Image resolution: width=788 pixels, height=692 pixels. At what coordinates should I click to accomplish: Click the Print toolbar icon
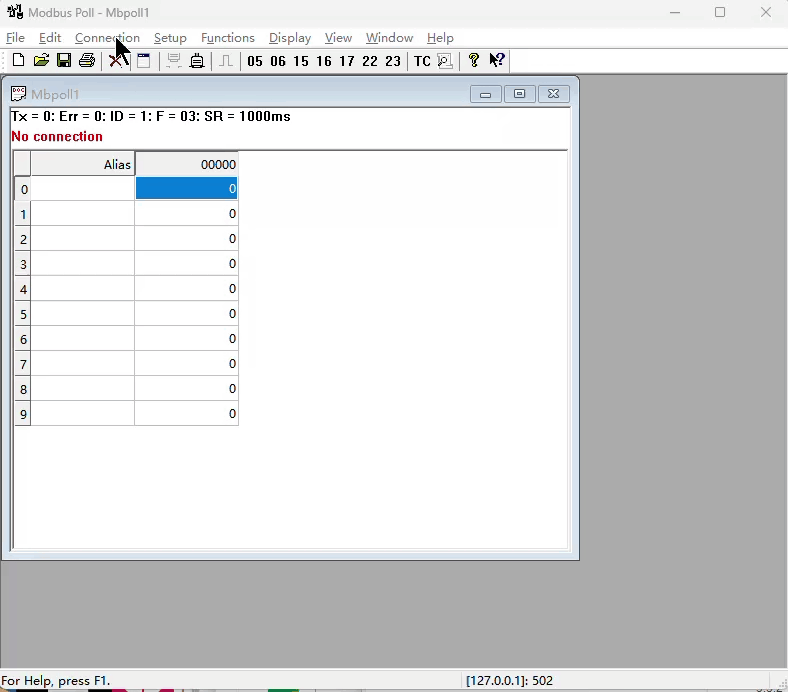pyautogui.click(x=87, y=61)
